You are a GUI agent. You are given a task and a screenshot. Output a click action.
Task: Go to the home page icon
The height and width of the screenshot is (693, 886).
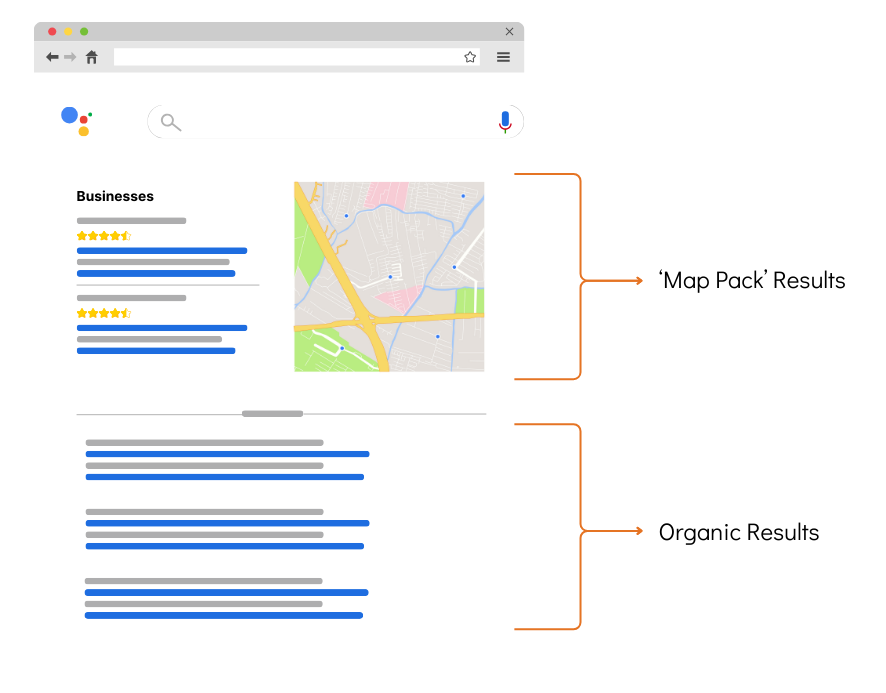click(x=92, y=57)
